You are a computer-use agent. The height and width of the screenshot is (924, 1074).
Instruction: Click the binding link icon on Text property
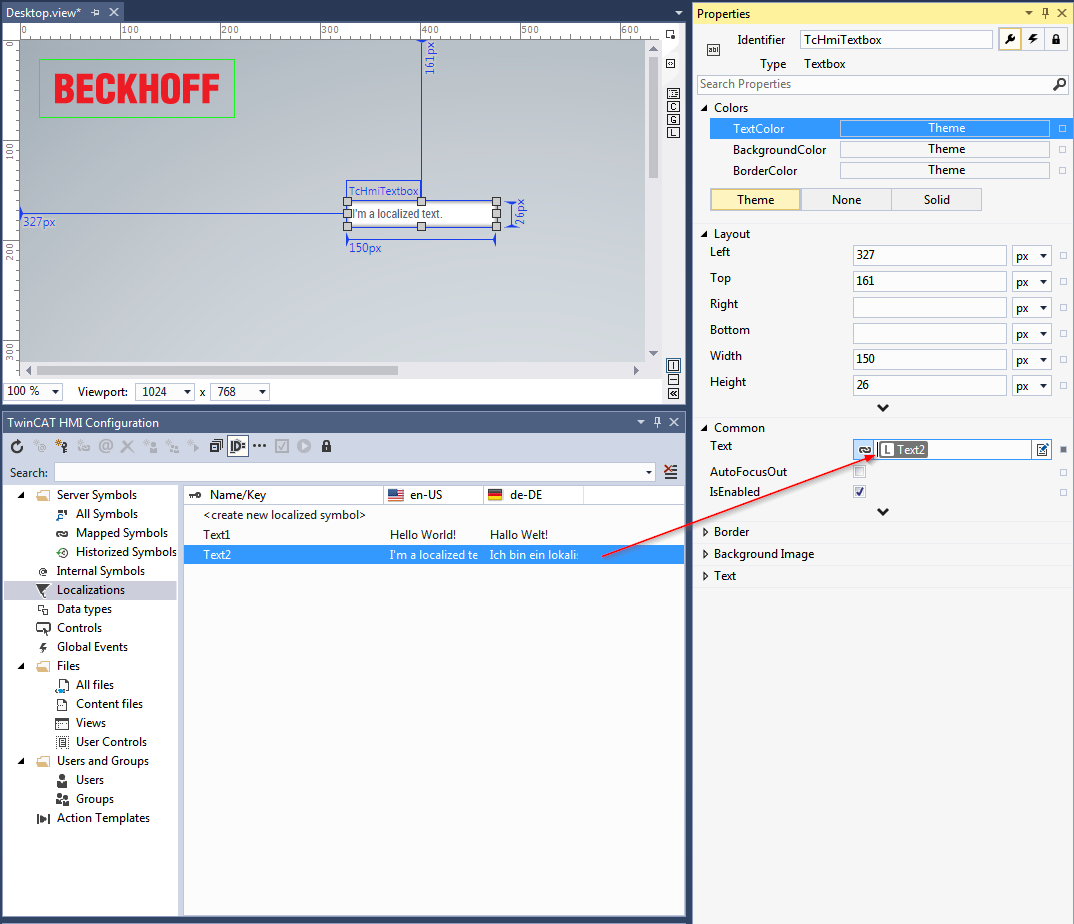[x=864, y=450]
